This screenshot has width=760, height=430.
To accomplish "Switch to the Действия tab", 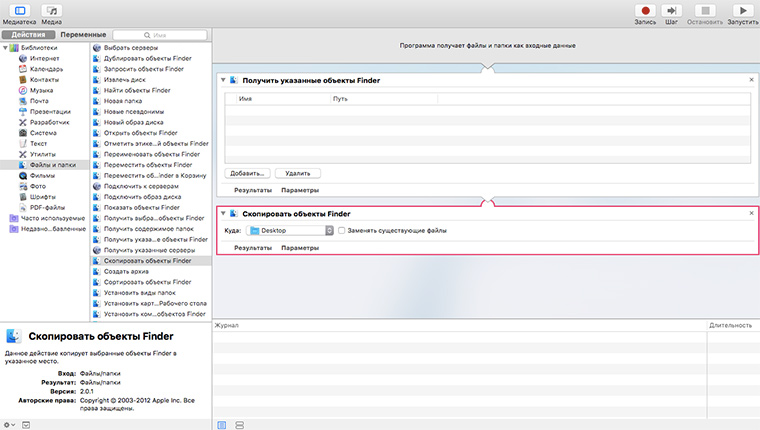I will (28, 35).
